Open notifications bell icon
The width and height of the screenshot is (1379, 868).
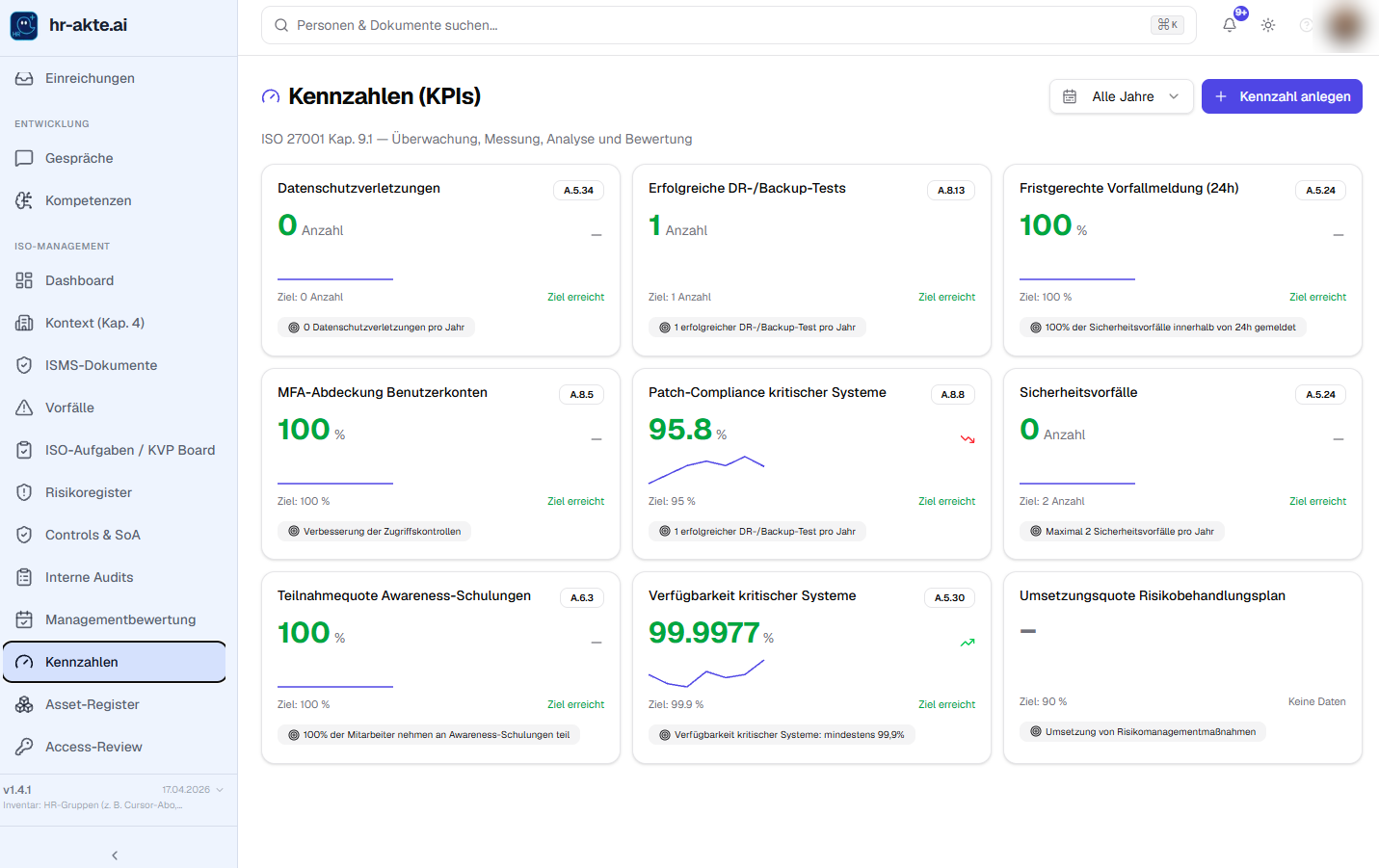pos(1230,25)
